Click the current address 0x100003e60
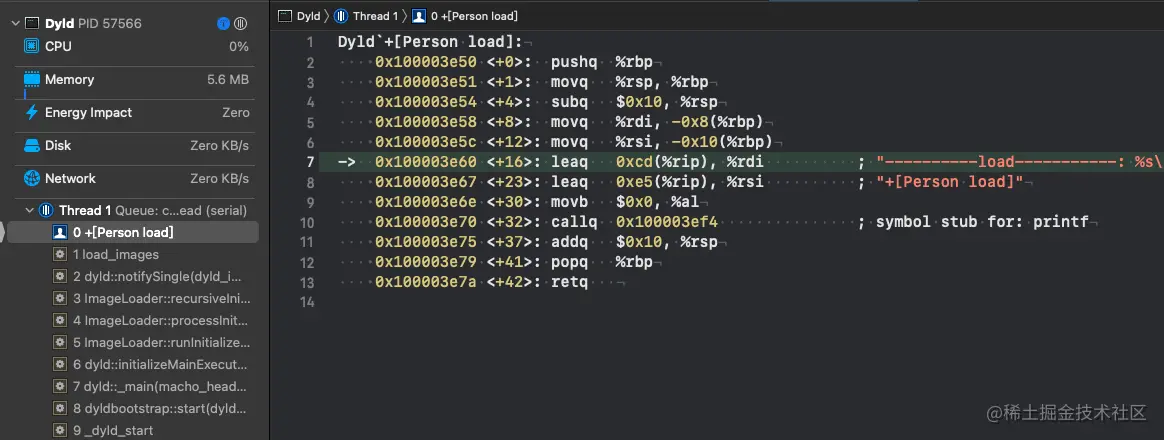The image size is (1164, 440). [425, 162]
